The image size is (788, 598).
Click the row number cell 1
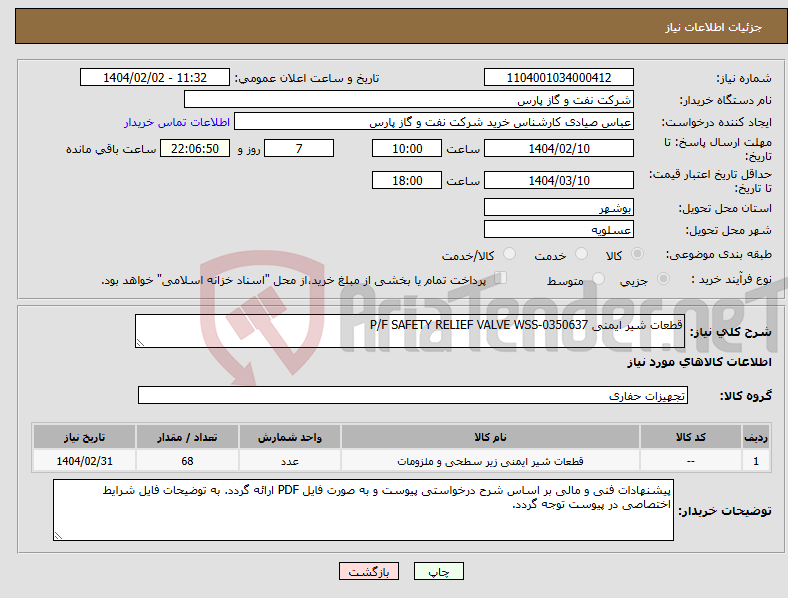(x=756, y=461)
